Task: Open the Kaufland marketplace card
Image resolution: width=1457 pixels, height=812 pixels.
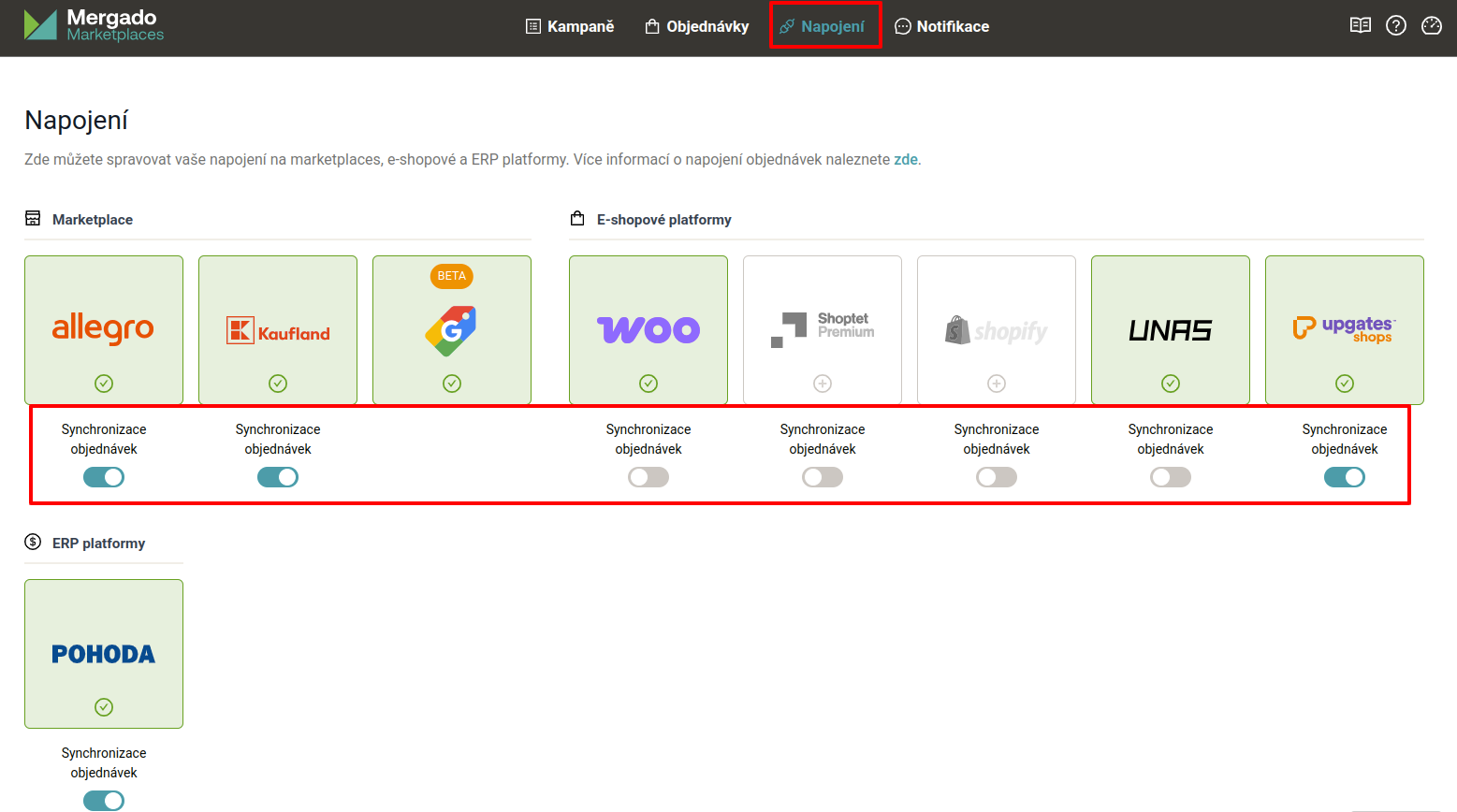Action: tap(278, 329)
